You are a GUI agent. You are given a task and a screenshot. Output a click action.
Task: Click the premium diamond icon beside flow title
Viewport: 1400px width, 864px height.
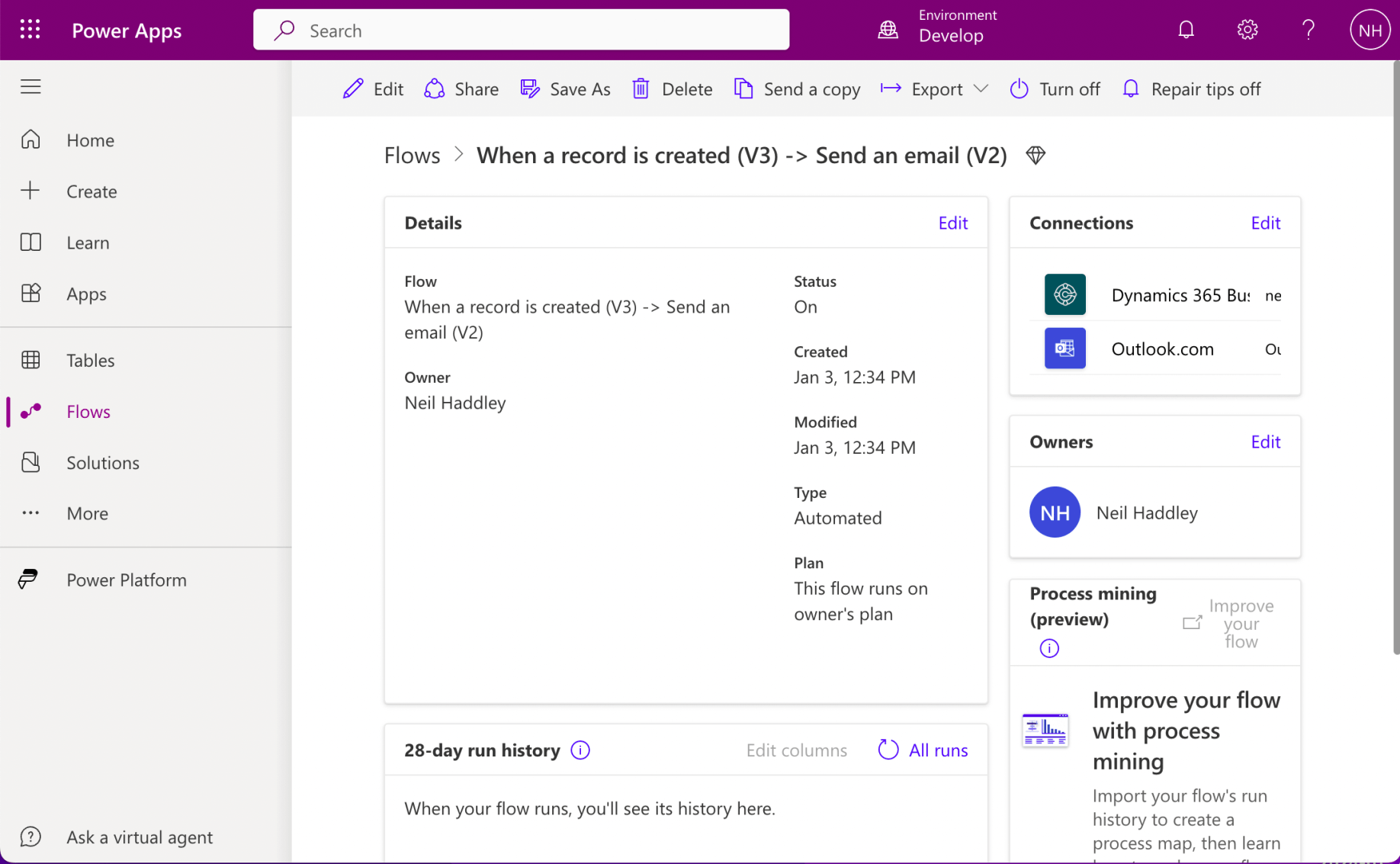(1035, 156)
